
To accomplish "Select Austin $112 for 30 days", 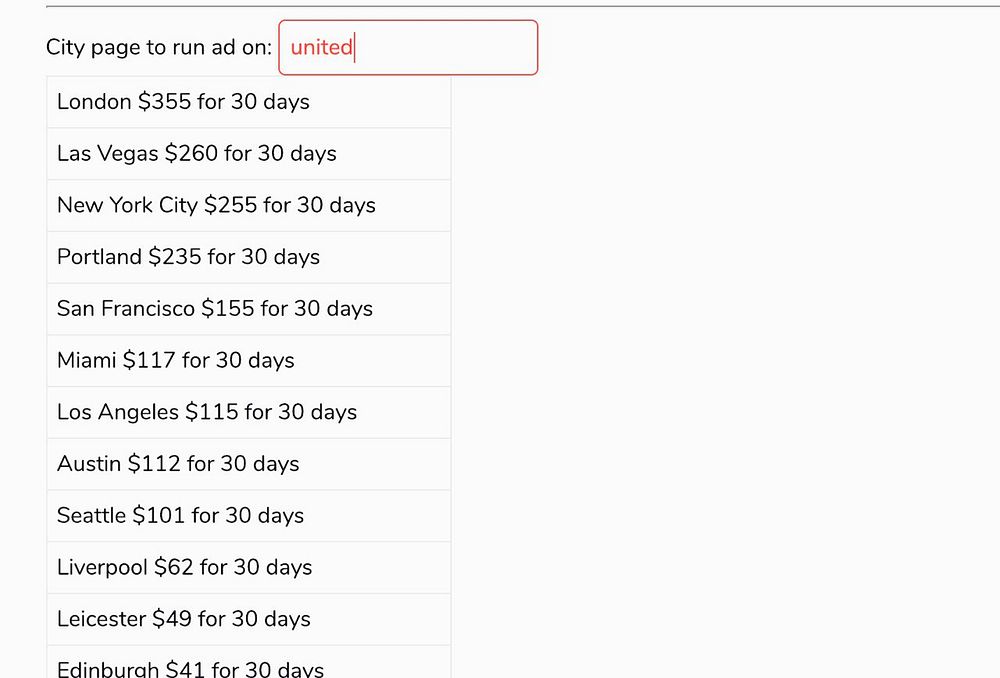I will coord(248,464).
